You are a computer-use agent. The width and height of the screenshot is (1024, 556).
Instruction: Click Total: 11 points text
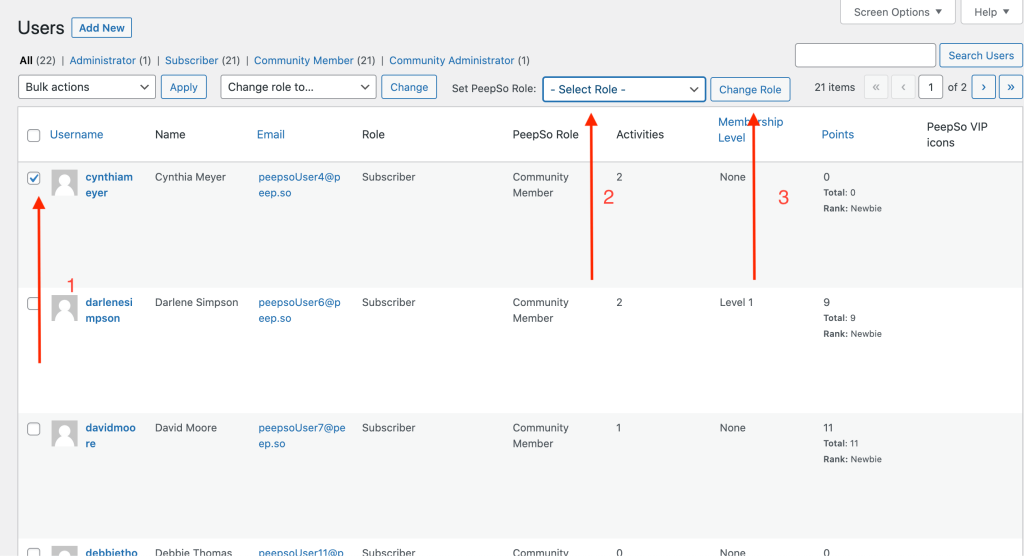839,444
